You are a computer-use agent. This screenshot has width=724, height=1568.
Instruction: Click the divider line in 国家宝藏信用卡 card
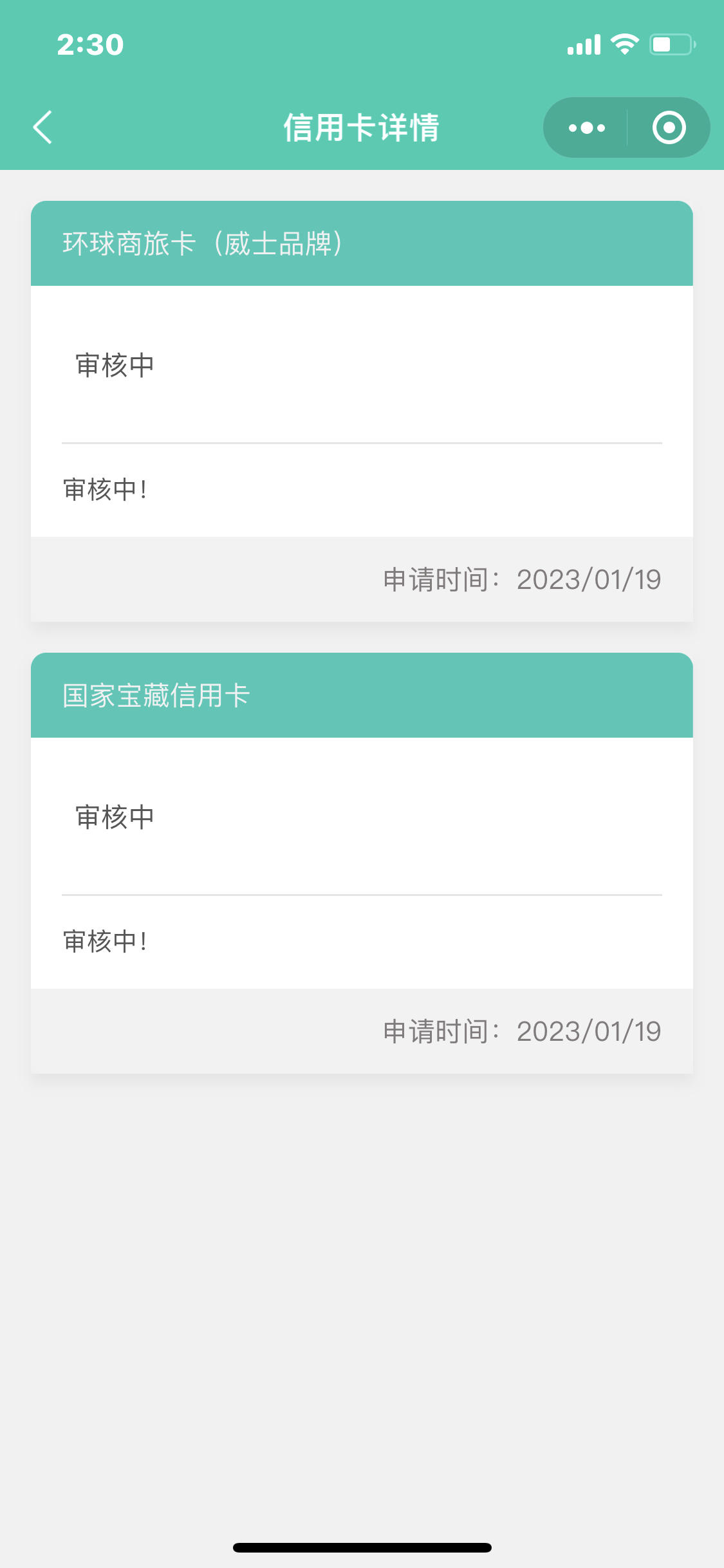click(x=362, y=895)
